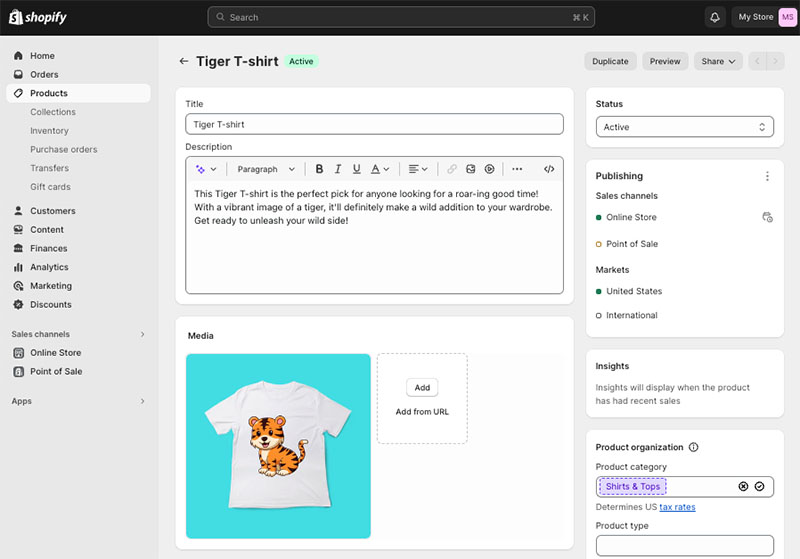The image size is (800, 559).
Task: Click the Active status badge
Action: pos(301,61)
